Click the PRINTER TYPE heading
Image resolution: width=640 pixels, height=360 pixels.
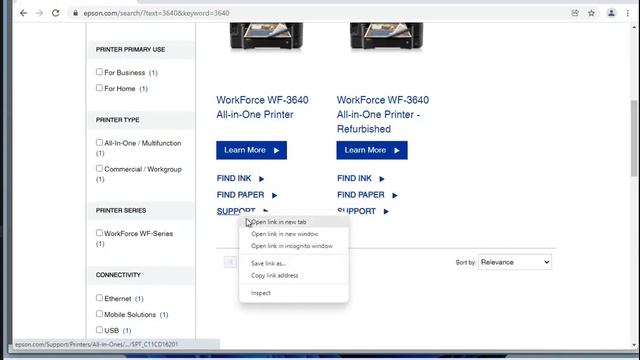pyautogui.click(x=118, y=120)
